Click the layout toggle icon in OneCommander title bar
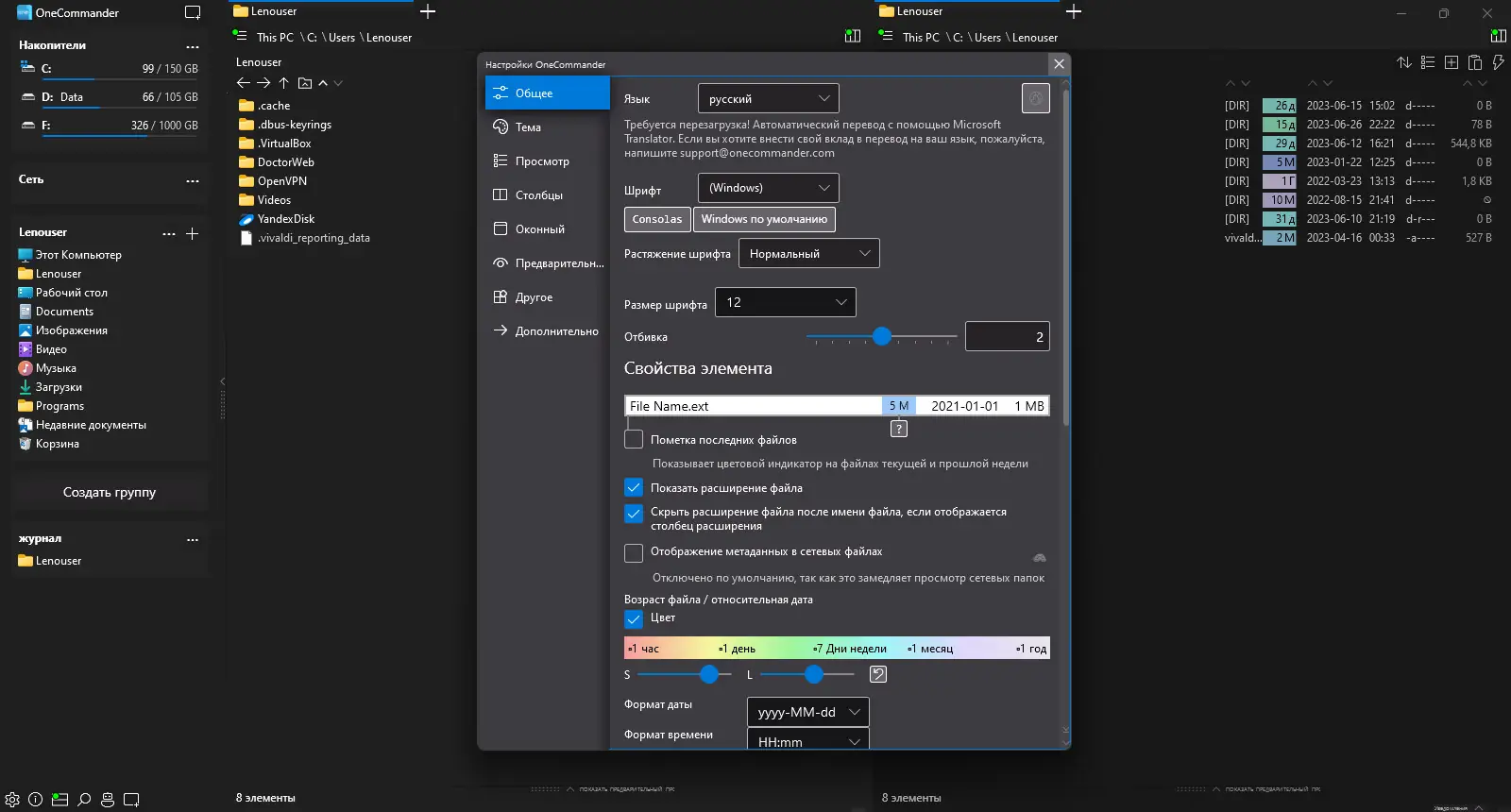The width and height of the screenshot is (1511, 812). (x=193, y=13)
